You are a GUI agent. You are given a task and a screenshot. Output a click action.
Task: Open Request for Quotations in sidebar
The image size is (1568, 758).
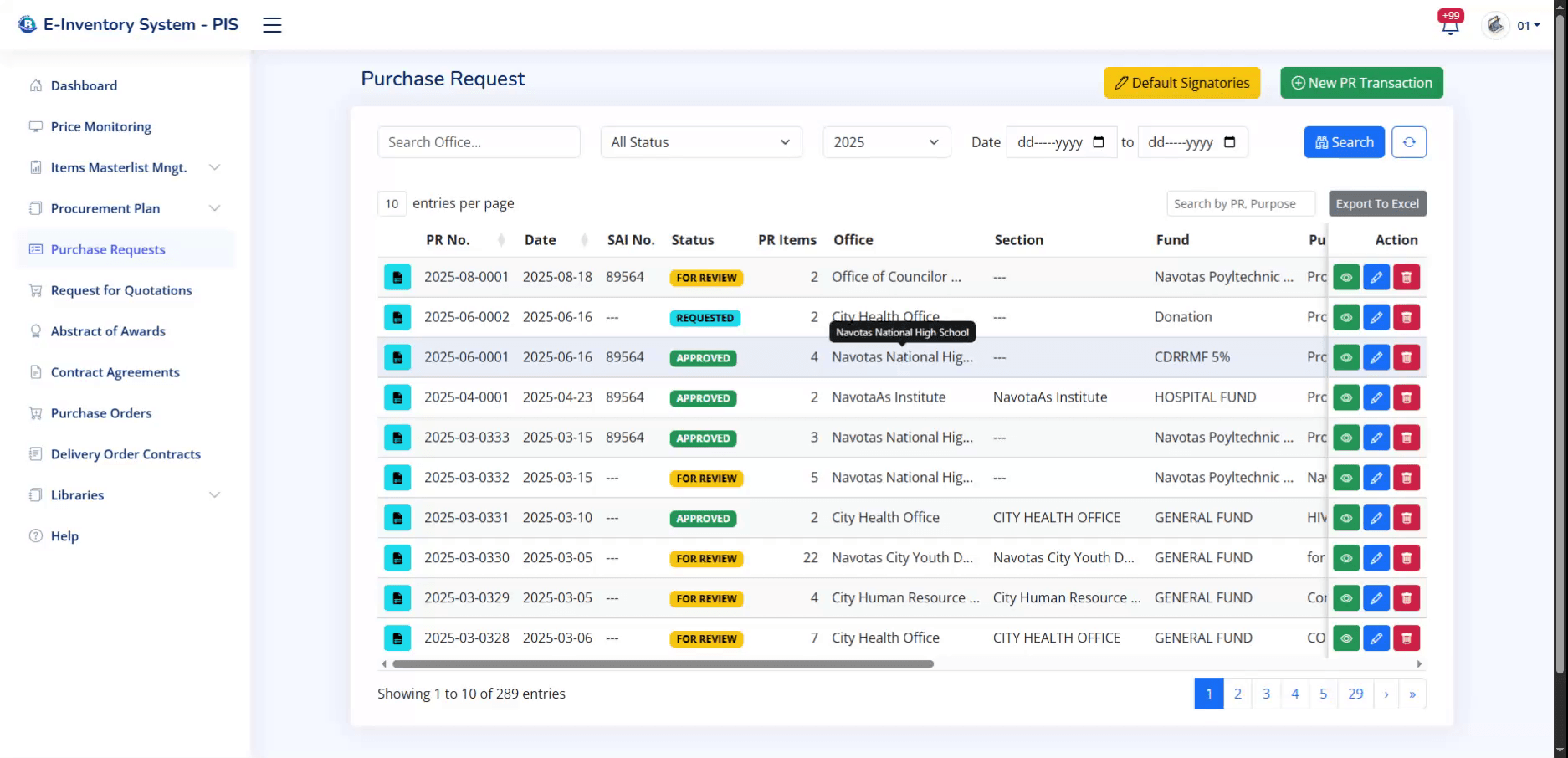pos(121,290)
